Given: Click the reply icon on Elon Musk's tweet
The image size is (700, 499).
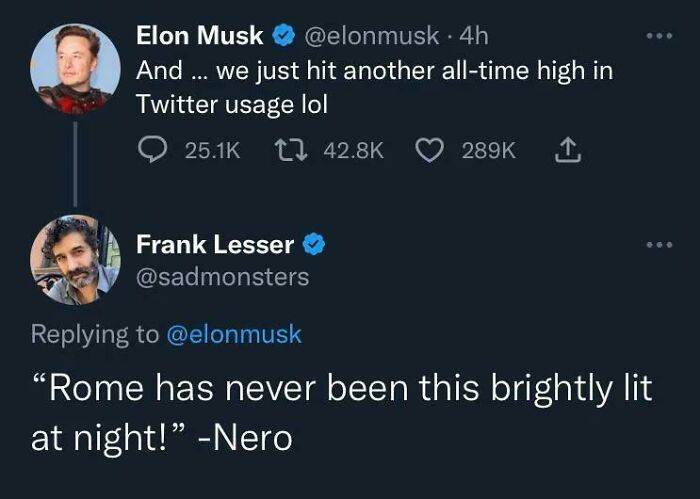Looking at the screenshot, I should point(151,150).
